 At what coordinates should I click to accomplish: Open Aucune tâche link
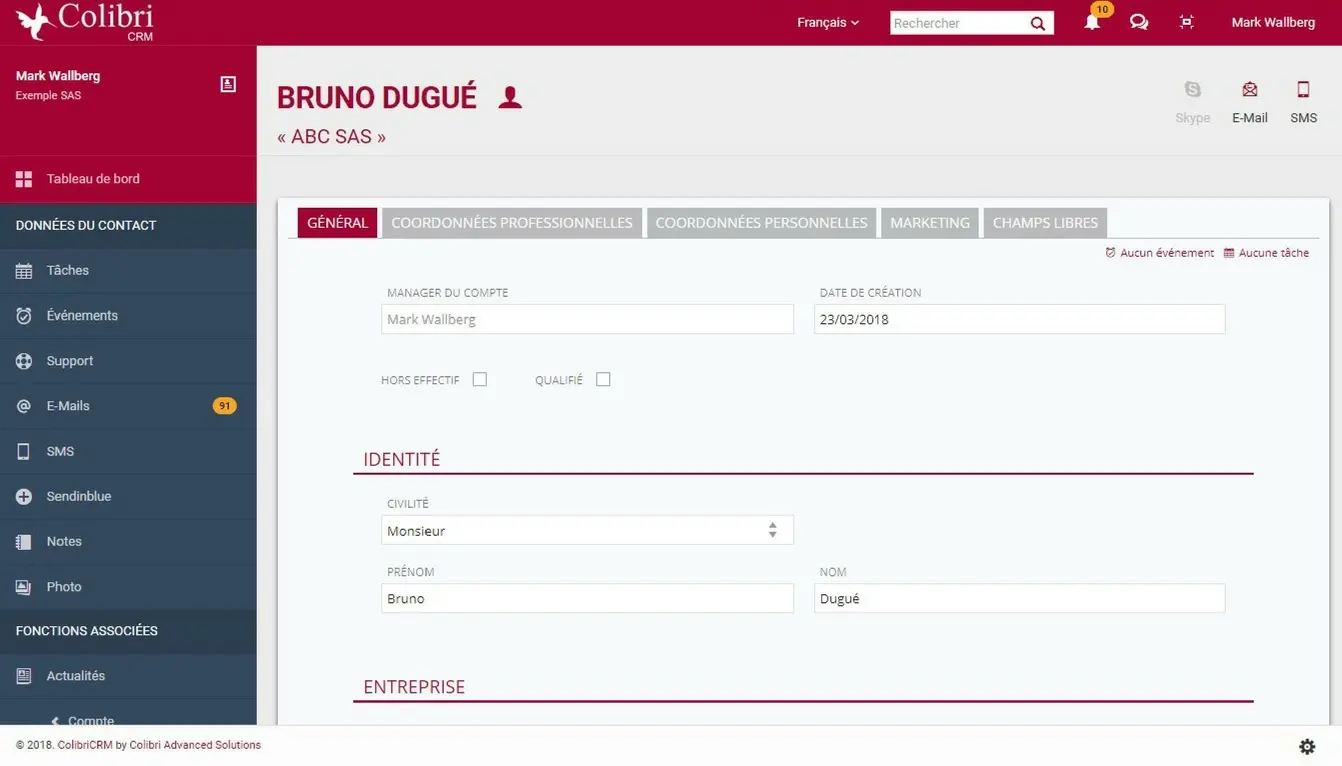[1266, 253]
